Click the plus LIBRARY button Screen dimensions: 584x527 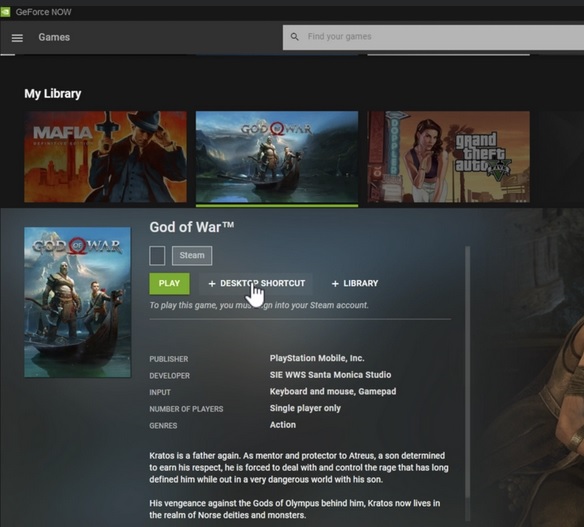tap(355, 283)
